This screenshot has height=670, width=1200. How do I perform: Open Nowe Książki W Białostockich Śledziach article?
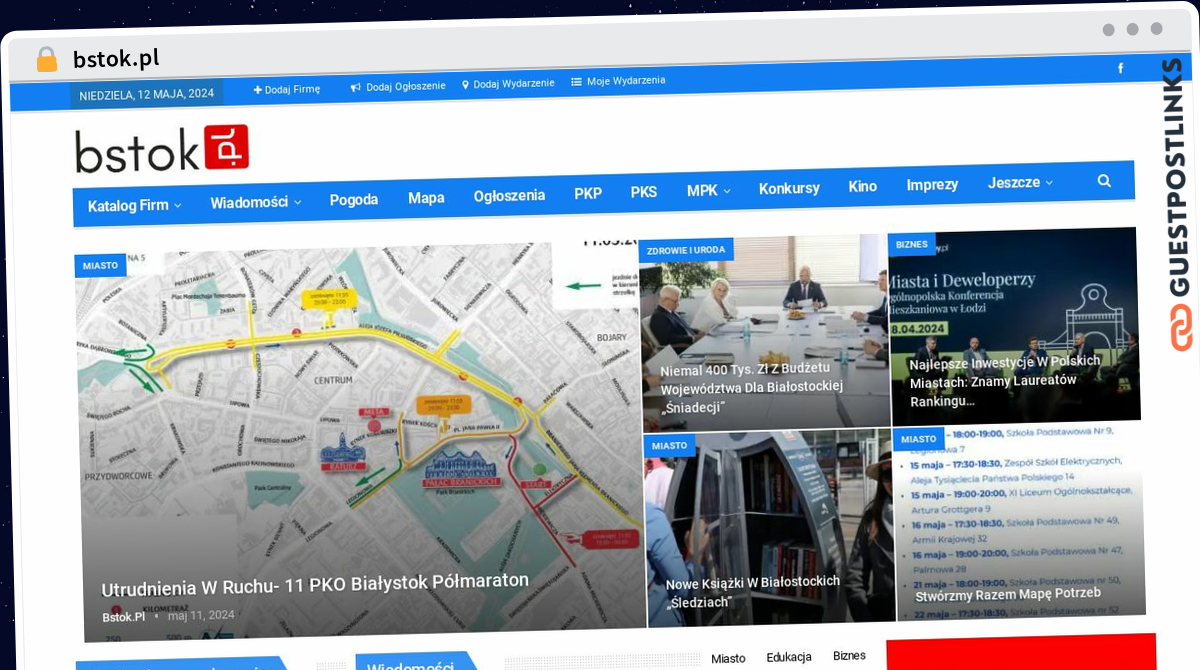[x=753, y=591]
